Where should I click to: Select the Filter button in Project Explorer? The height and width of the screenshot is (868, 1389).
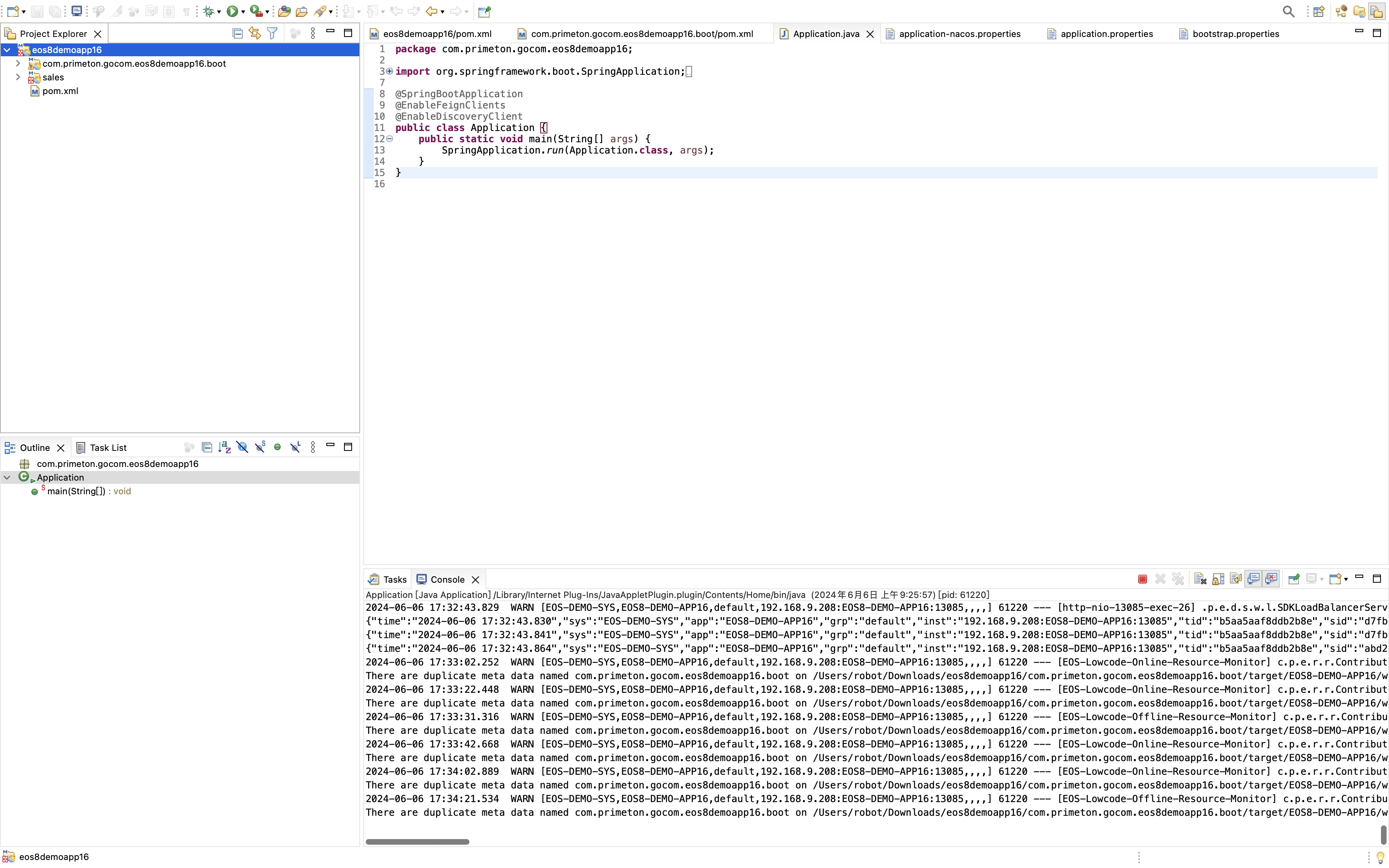point(271,33)
